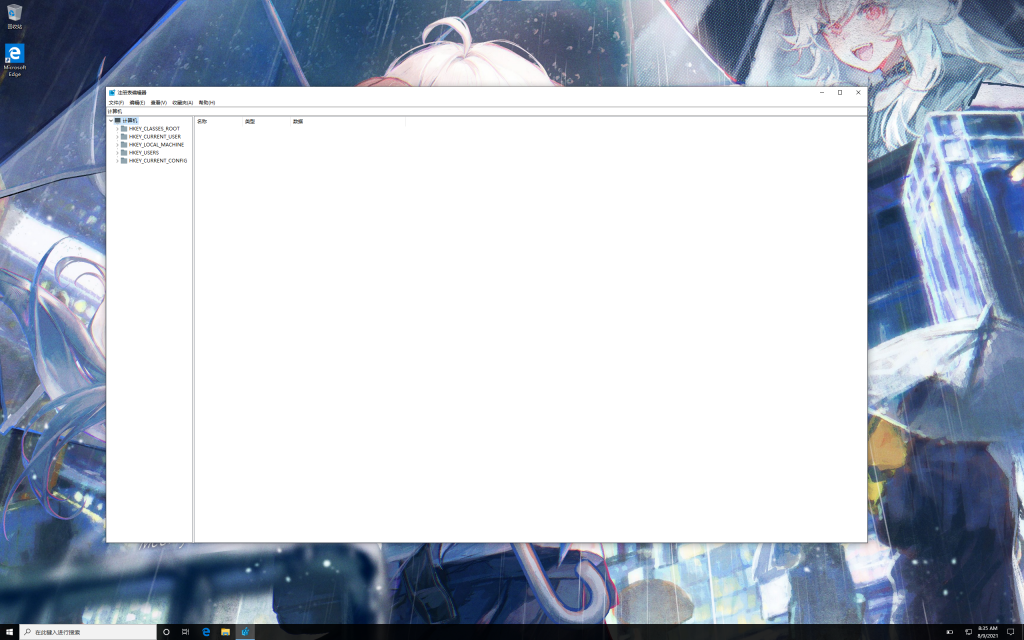Expand the HKEY_CURRENT_USER key

click(118, 136)
